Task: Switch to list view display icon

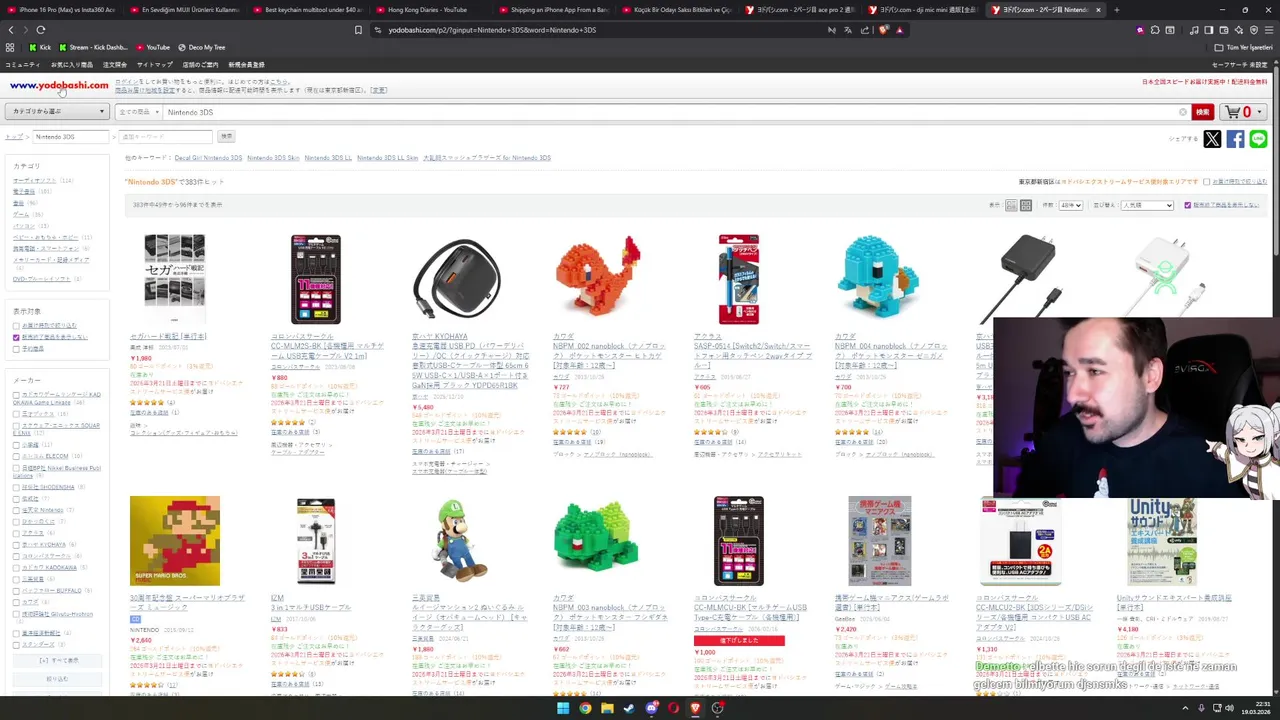Action: tap(1011, 205)
